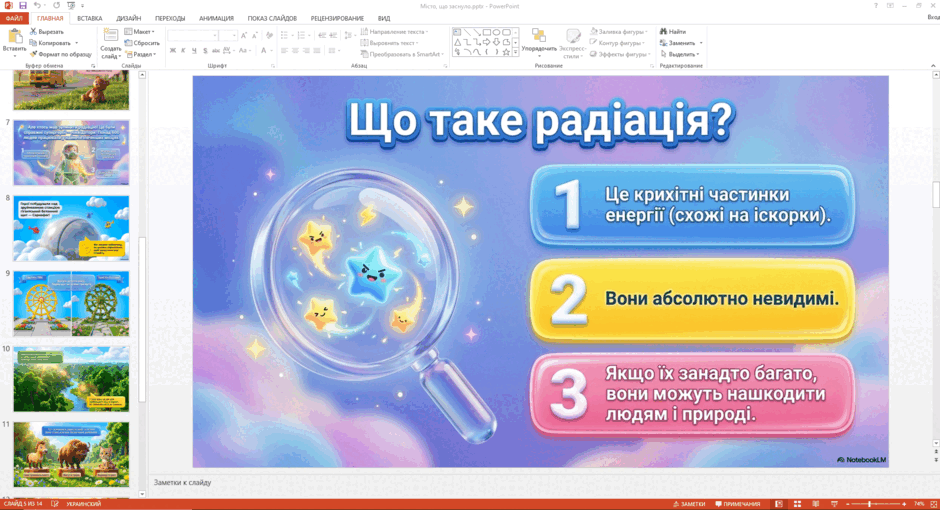This screenshot has height=510, width=940.
Task: Collapse the ribbon using the chevron
Action: [x=933, y=66]
